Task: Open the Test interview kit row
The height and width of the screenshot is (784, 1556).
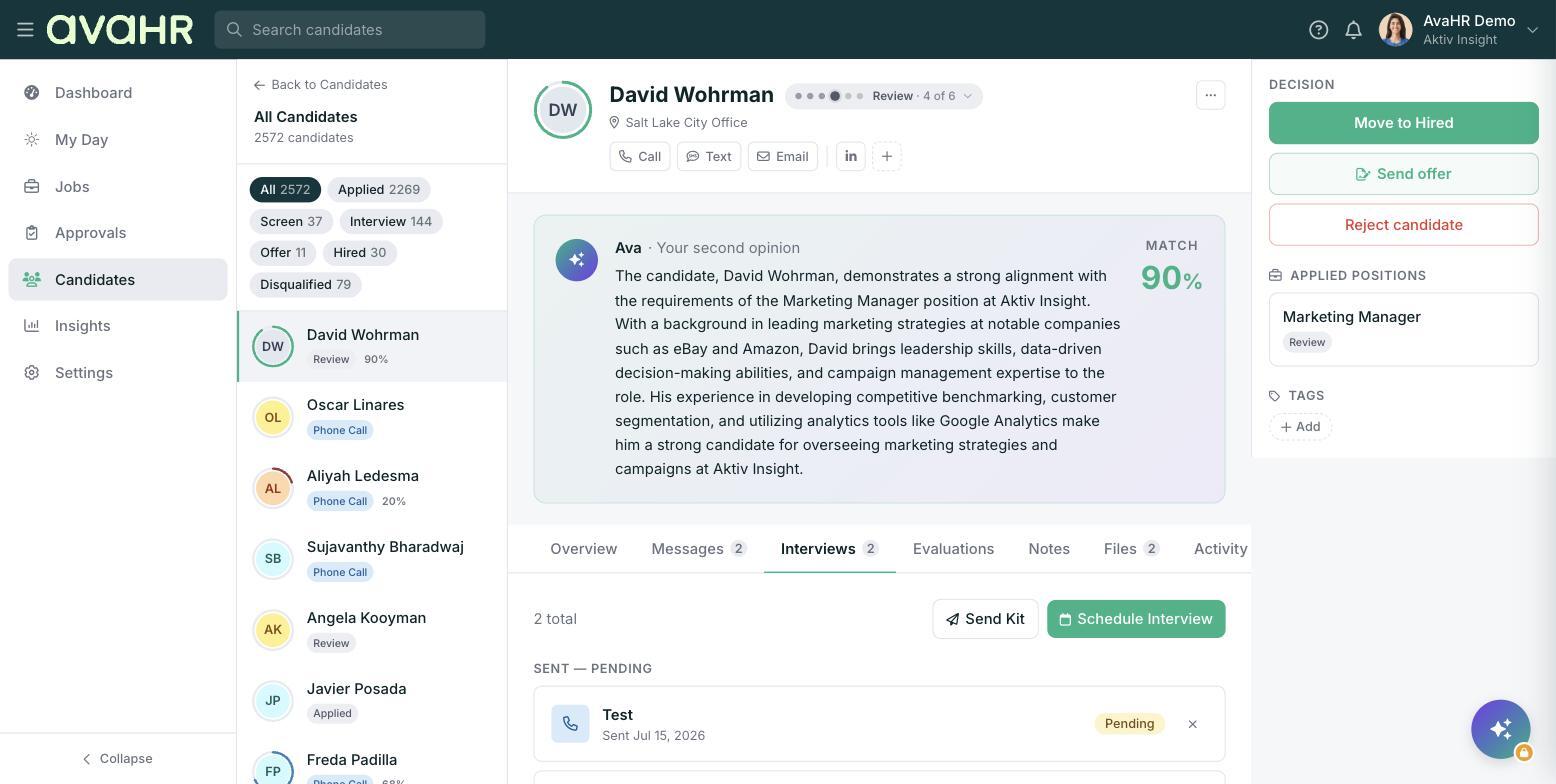Action: pos(879,724)
